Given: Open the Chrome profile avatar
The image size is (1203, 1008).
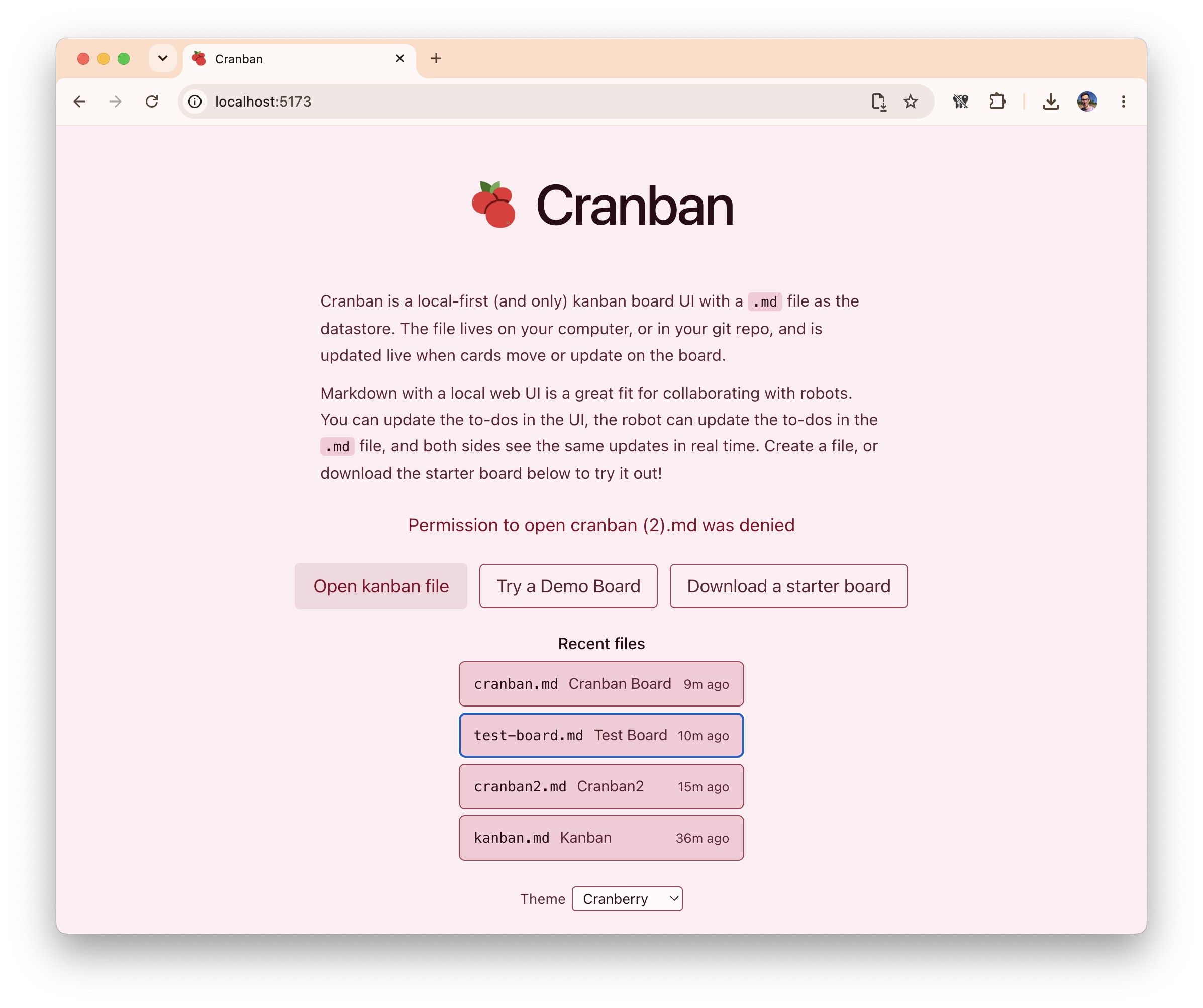Looking at the screenshot, I should pos(1087,102).
